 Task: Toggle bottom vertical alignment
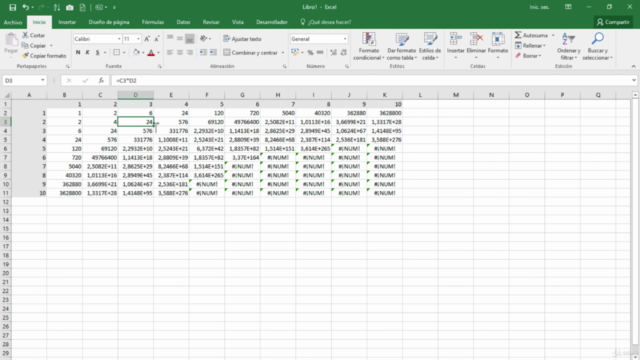[189, 39]
